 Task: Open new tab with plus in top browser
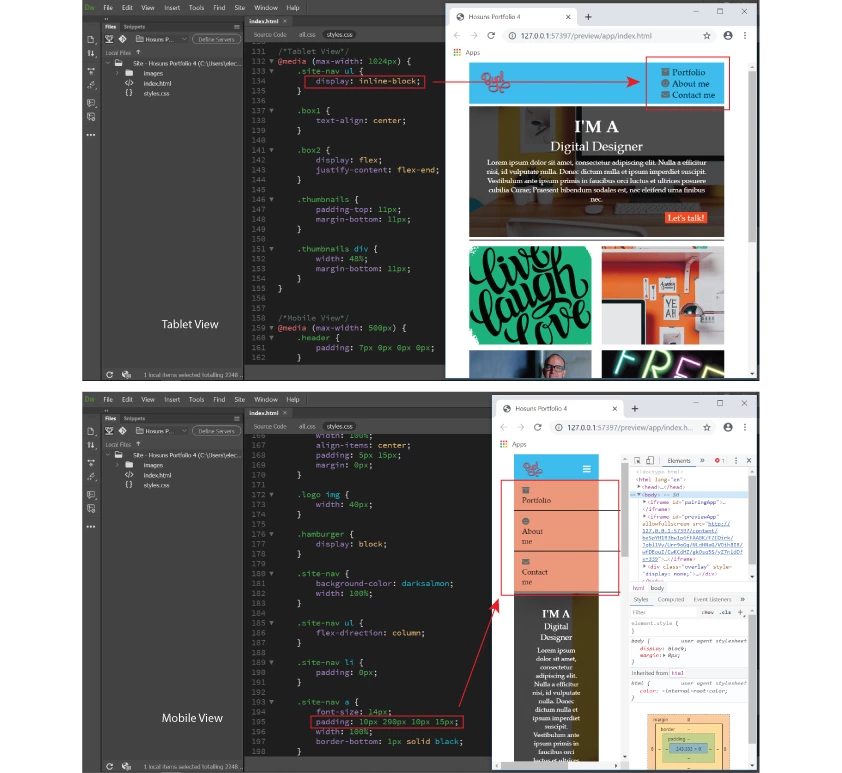click(x=588, y=17)
